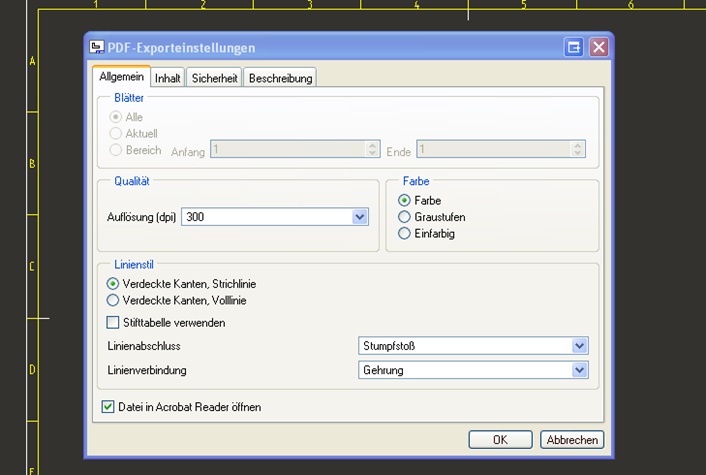Open the Sicherheit tab

tap(214, 78)
